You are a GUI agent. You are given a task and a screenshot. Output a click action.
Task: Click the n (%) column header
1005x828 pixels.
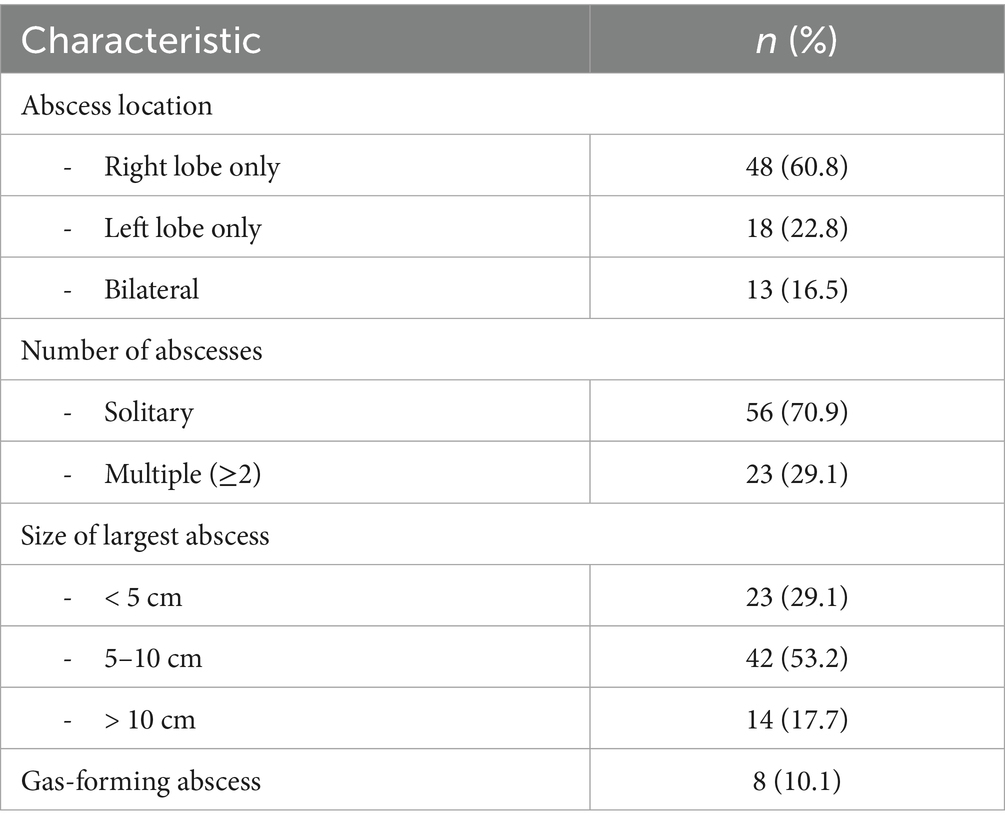(797, 41)
